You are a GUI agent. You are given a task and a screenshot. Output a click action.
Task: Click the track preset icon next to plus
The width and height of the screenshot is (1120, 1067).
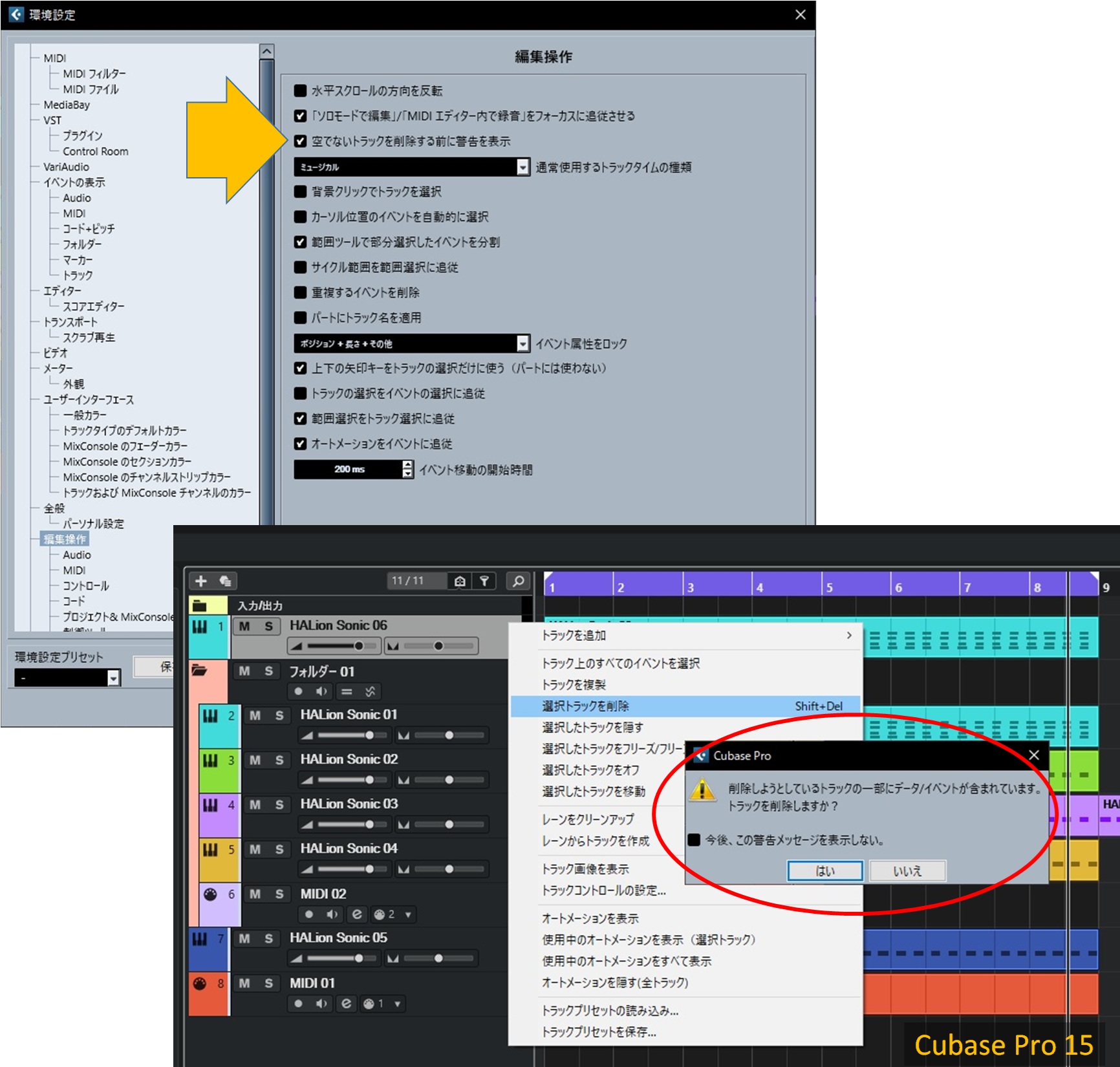(225, 581)
